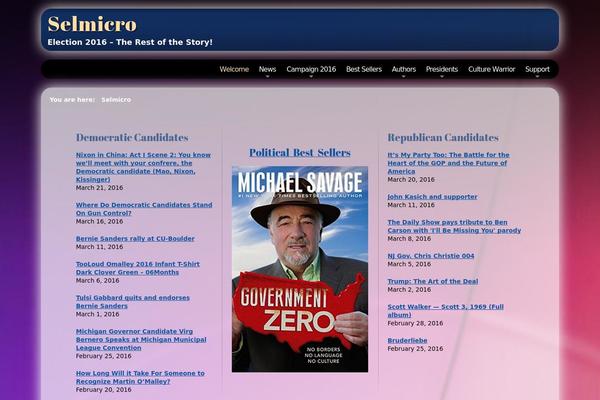
Task: Go to Best Sellers page
Action: click(x=364, y=69)
